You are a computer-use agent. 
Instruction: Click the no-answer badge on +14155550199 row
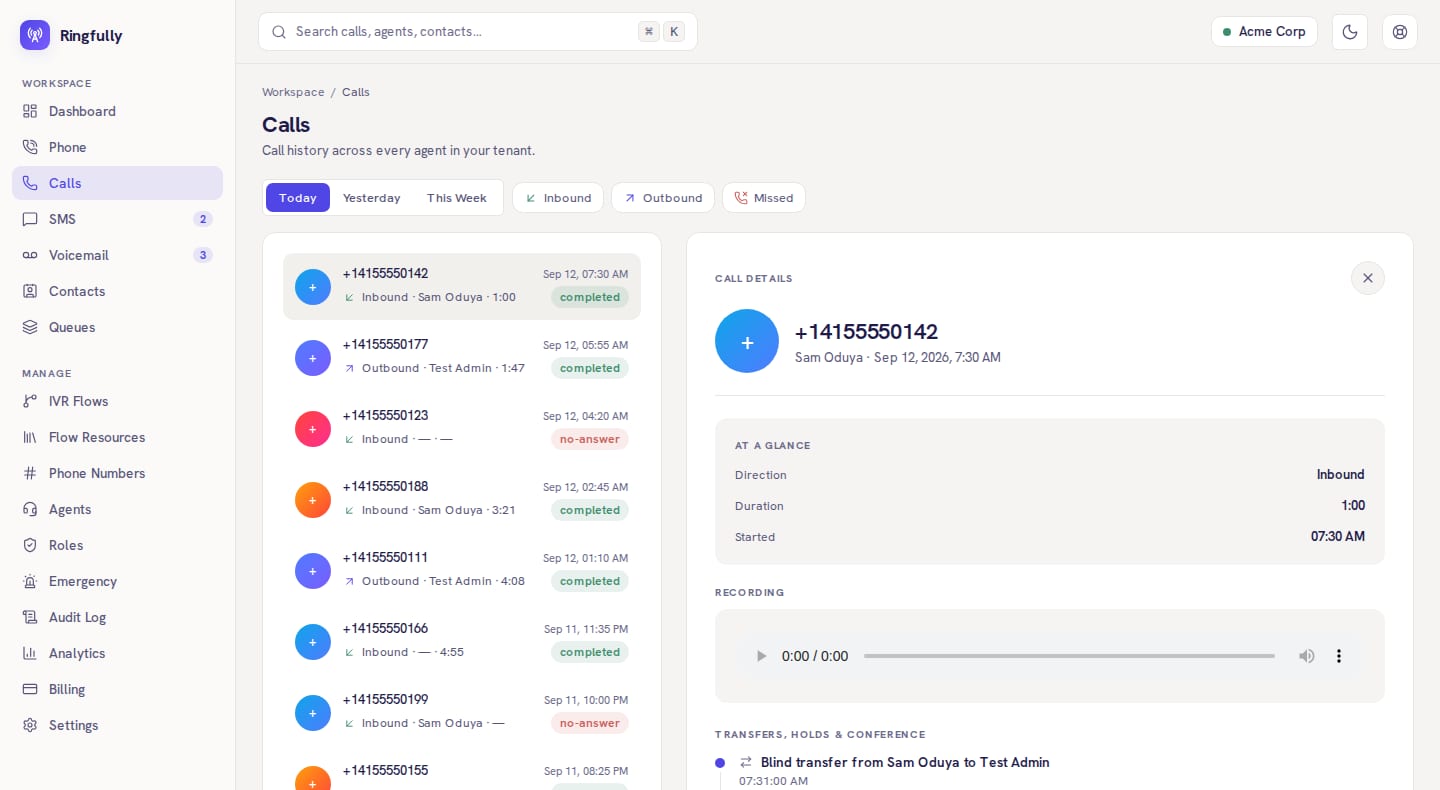pos(590,723)
